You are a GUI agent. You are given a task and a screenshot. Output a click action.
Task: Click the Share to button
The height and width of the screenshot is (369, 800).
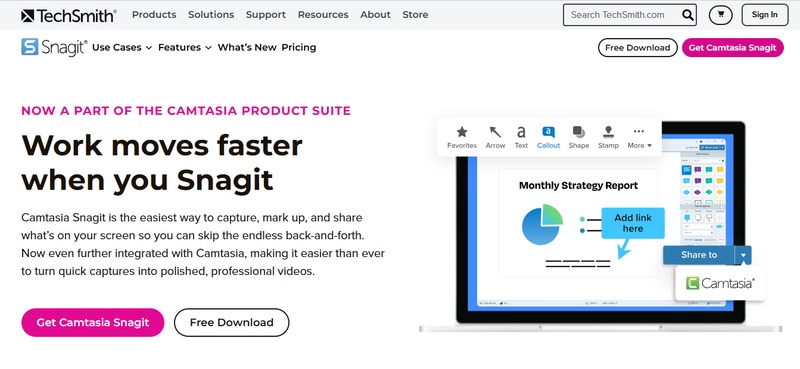pos(699,255)
